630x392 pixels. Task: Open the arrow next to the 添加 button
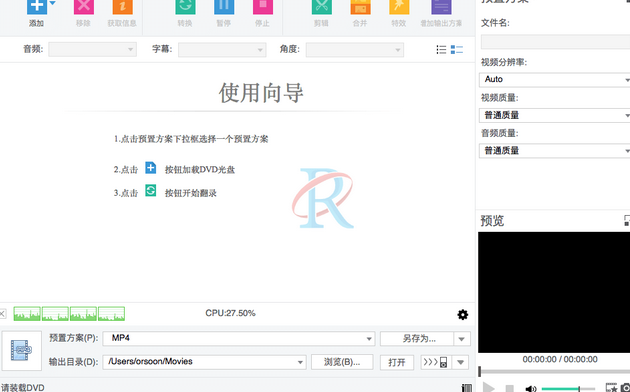tap(53, 4)
